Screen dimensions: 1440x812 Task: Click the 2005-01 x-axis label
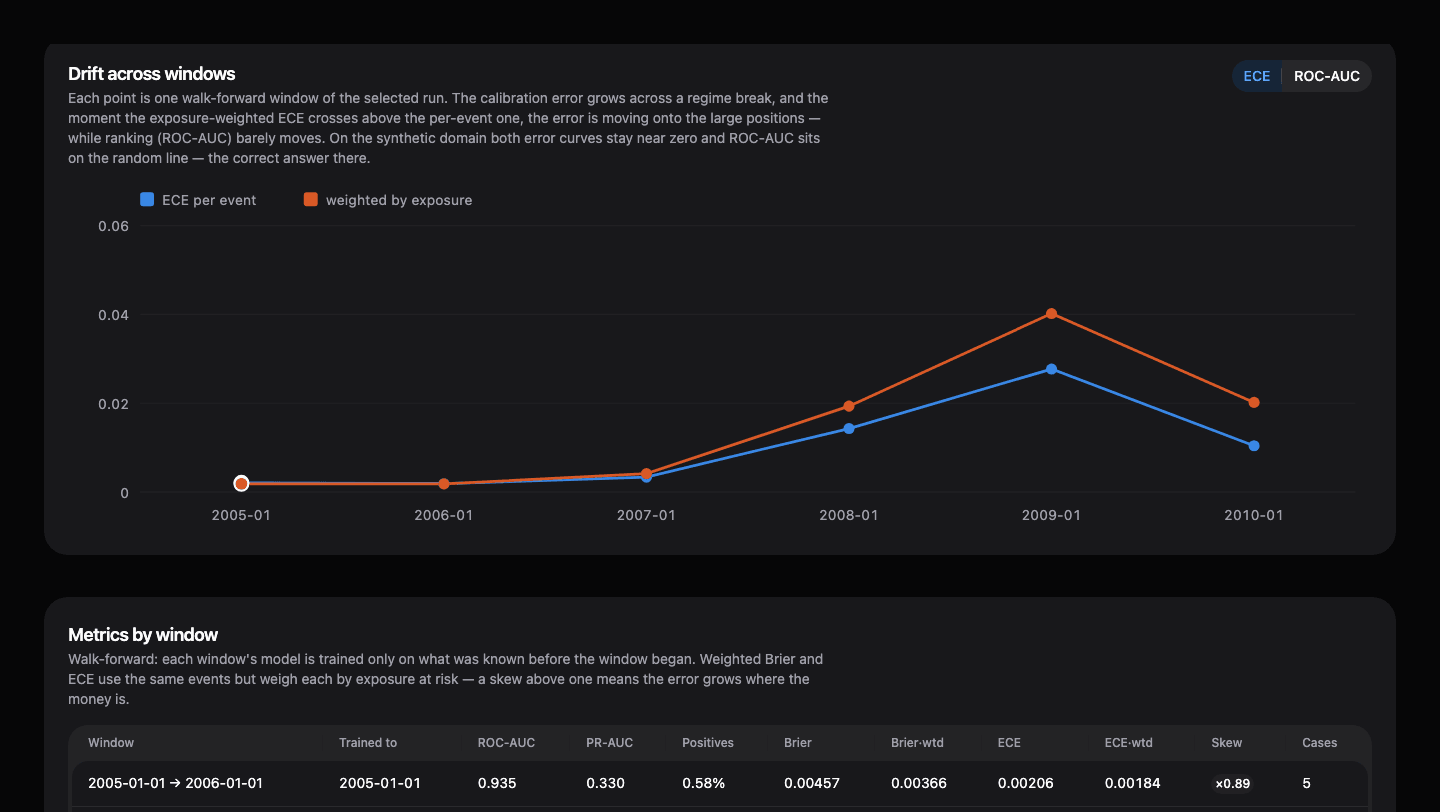click(x=241, y=515)
